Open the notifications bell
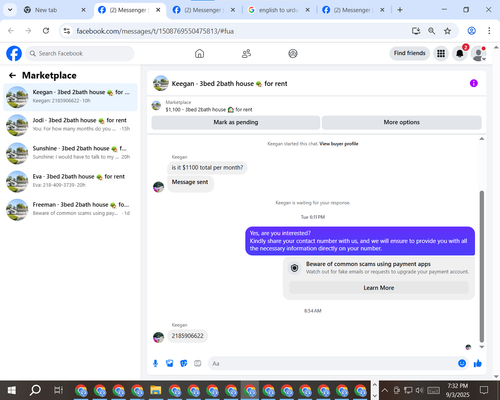The height and width of the screenshot is (400, 500). [x=460, y=53]
